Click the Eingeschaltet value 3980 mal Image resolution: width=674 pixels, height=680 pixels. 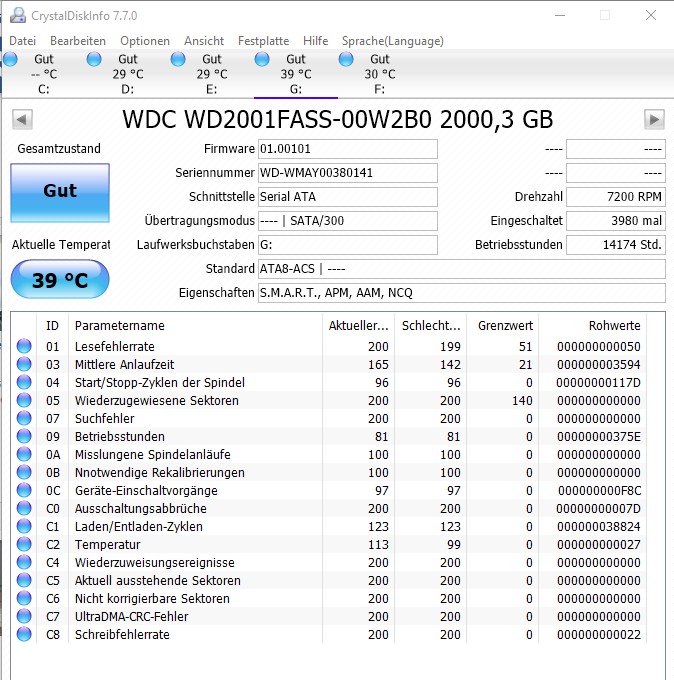tap(615, 221)
